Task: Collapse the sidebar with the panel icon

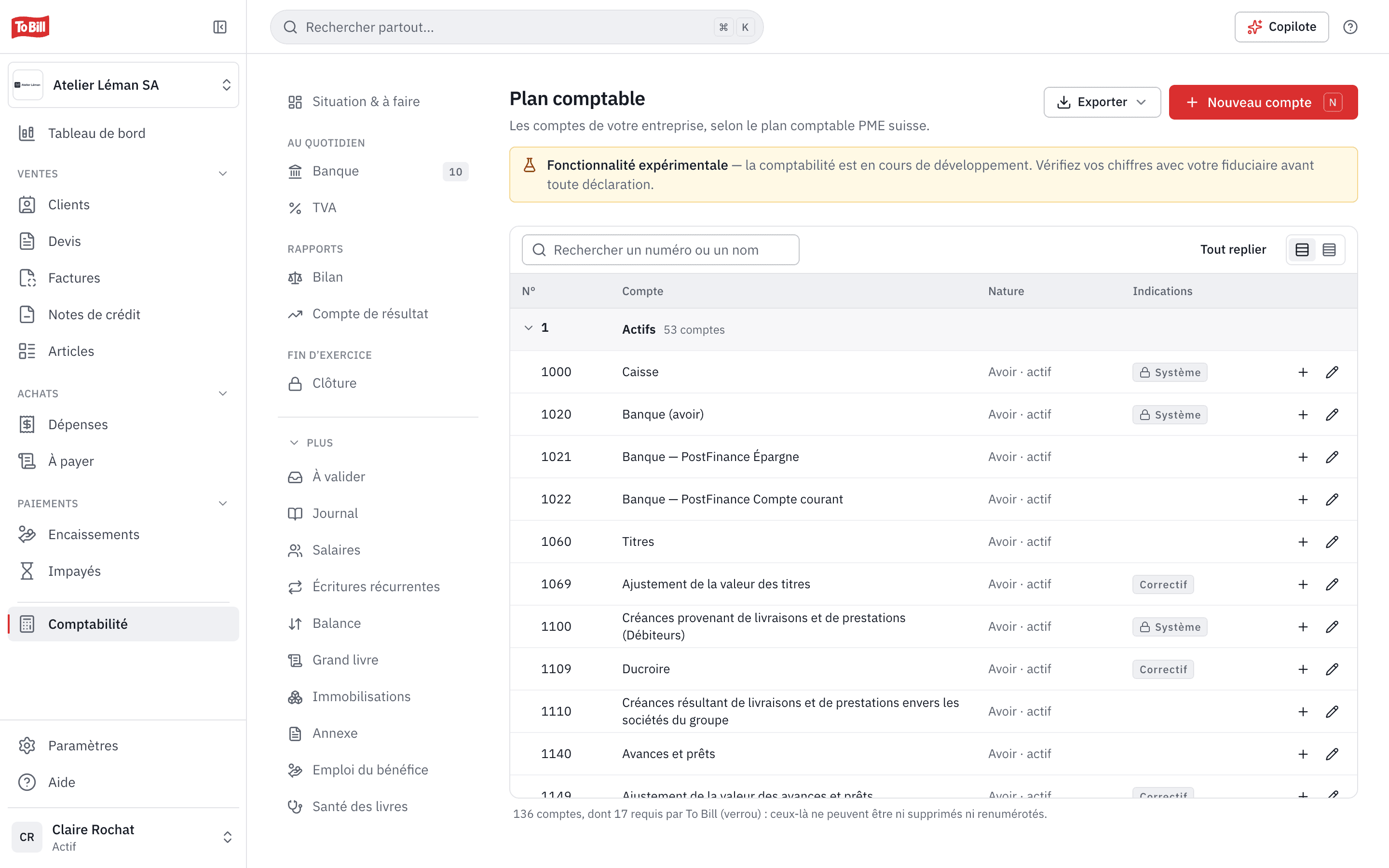Action: [x=220, y=27]
